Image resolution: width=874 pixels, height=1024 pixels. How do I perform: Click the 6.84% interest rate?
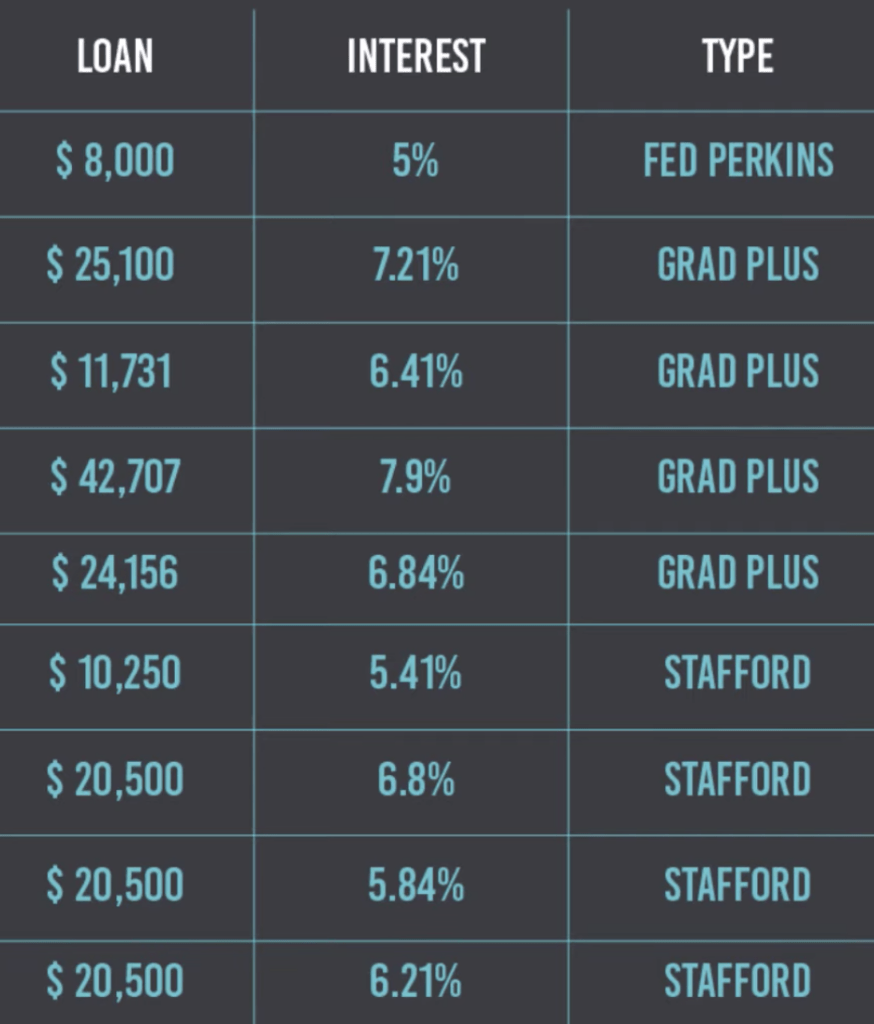tap(416, 573)
